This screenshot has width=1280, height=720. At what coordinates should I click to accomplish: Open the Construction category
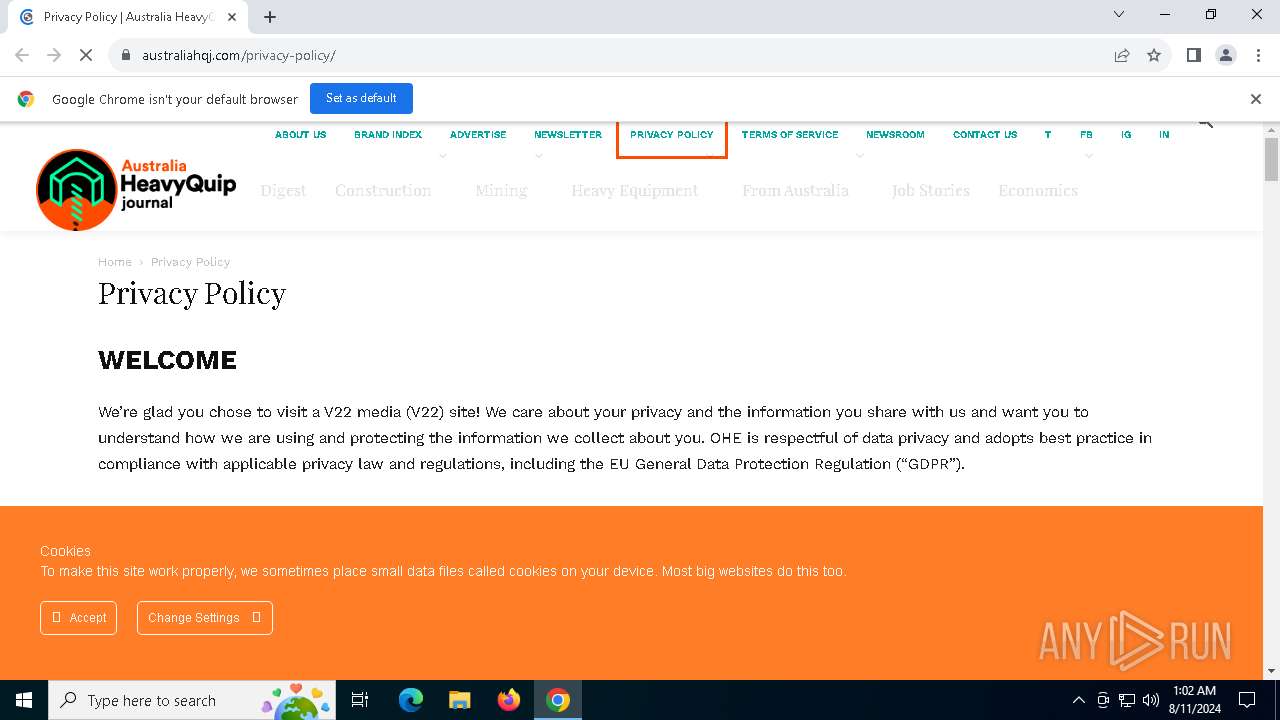tap(383, 190)
